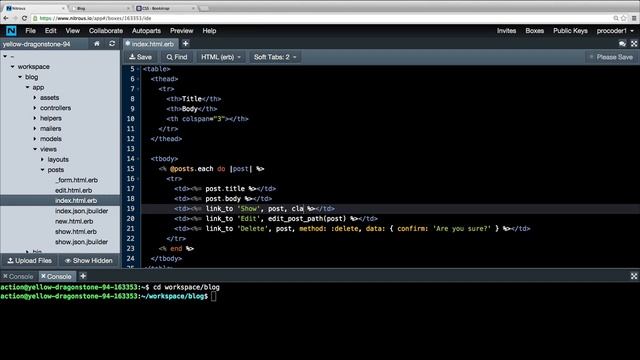
Task: Upload Files to the workspace
Action: [x=29, y=260]
